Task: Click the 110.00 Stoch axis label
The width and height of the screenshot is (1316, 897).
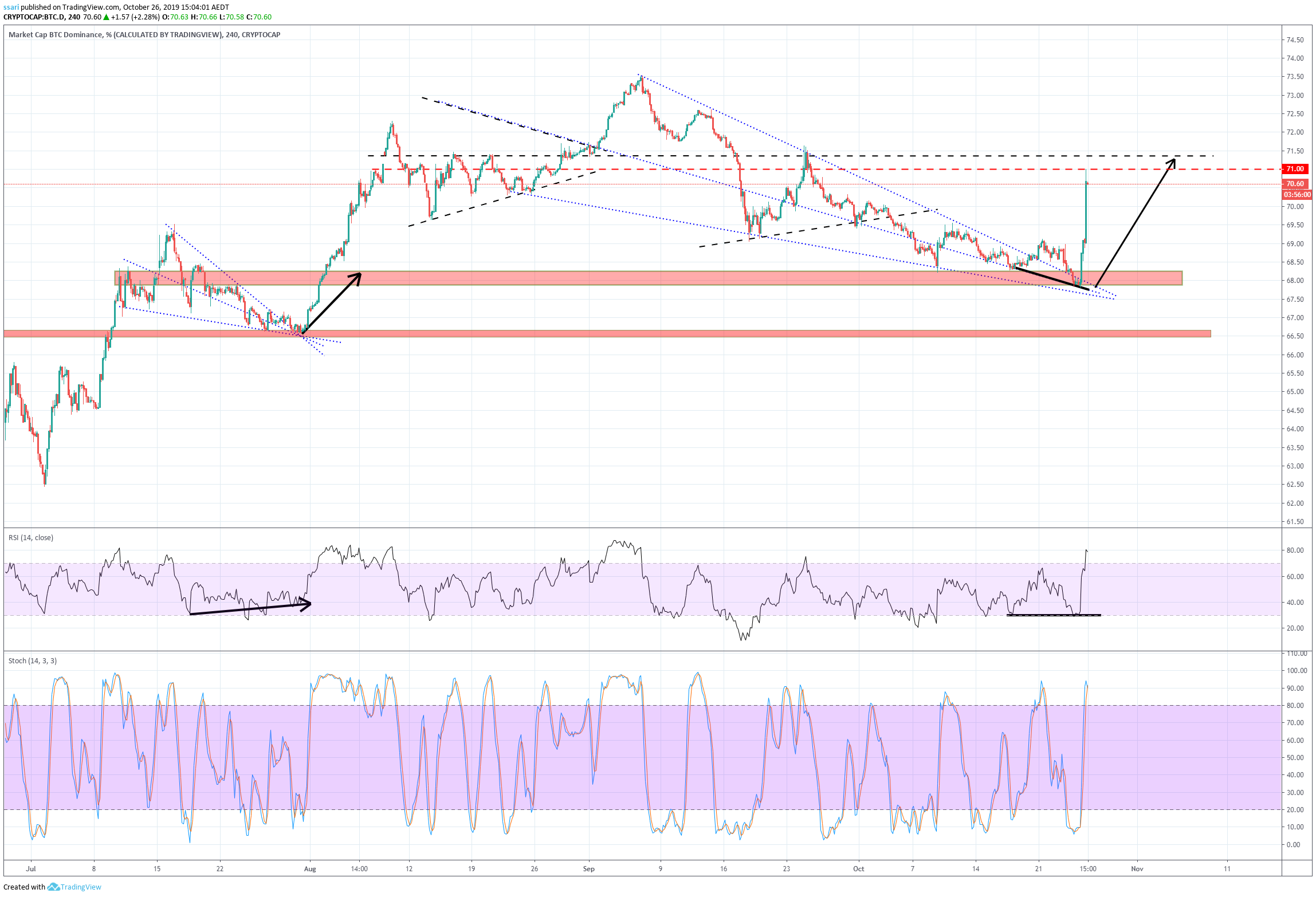Action: 1297,654
